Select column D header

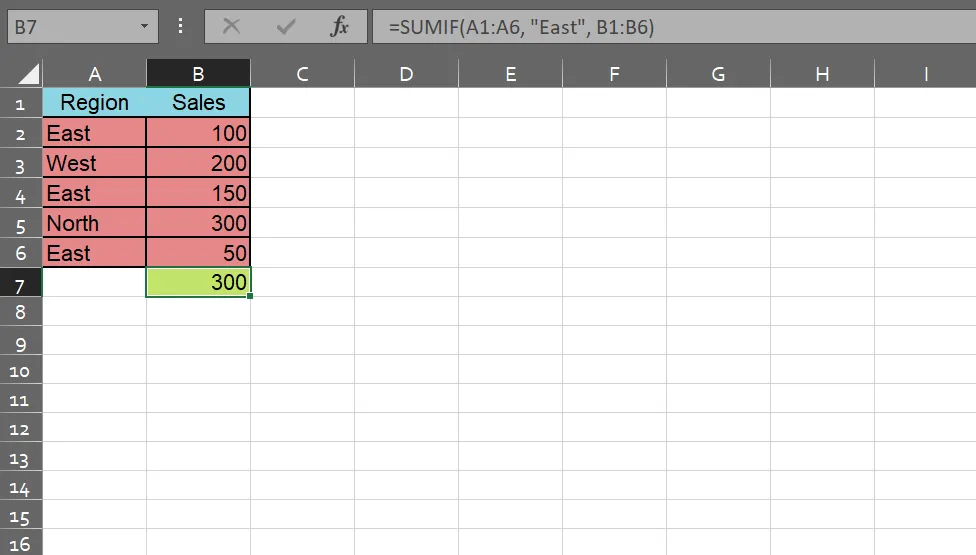406,73
